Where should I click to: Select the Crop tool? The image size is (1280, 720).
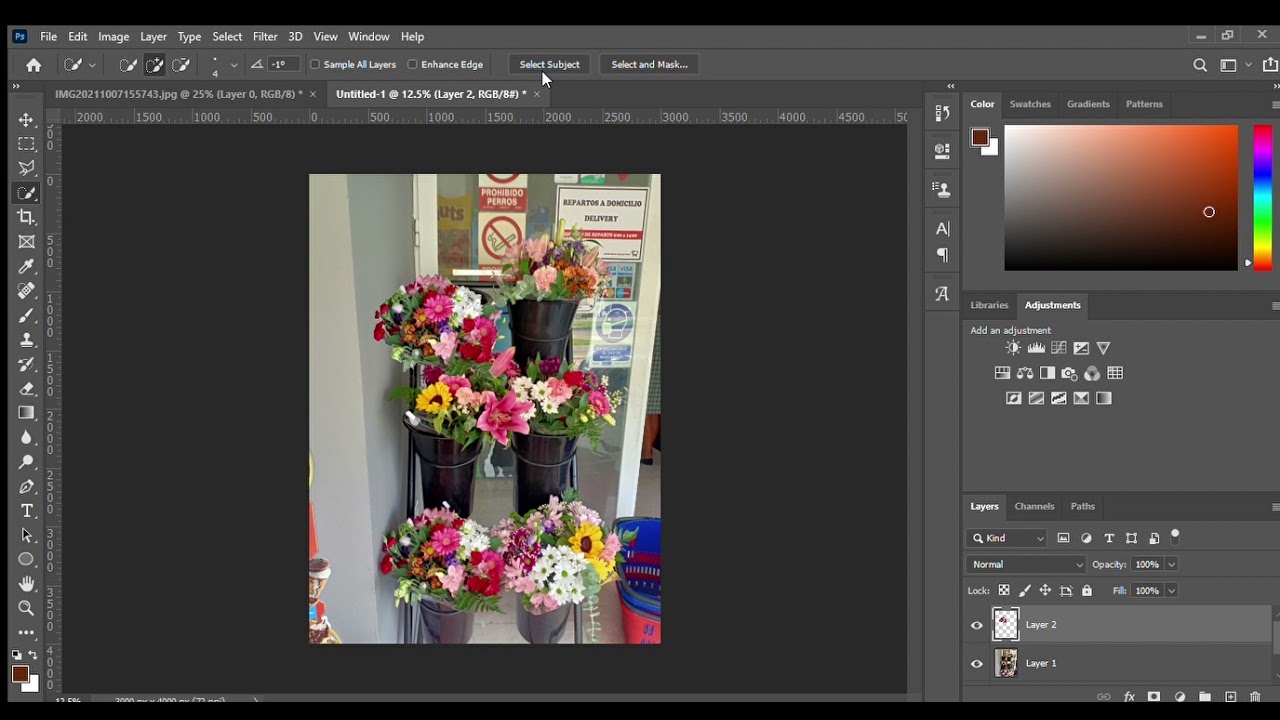[27, 217]
